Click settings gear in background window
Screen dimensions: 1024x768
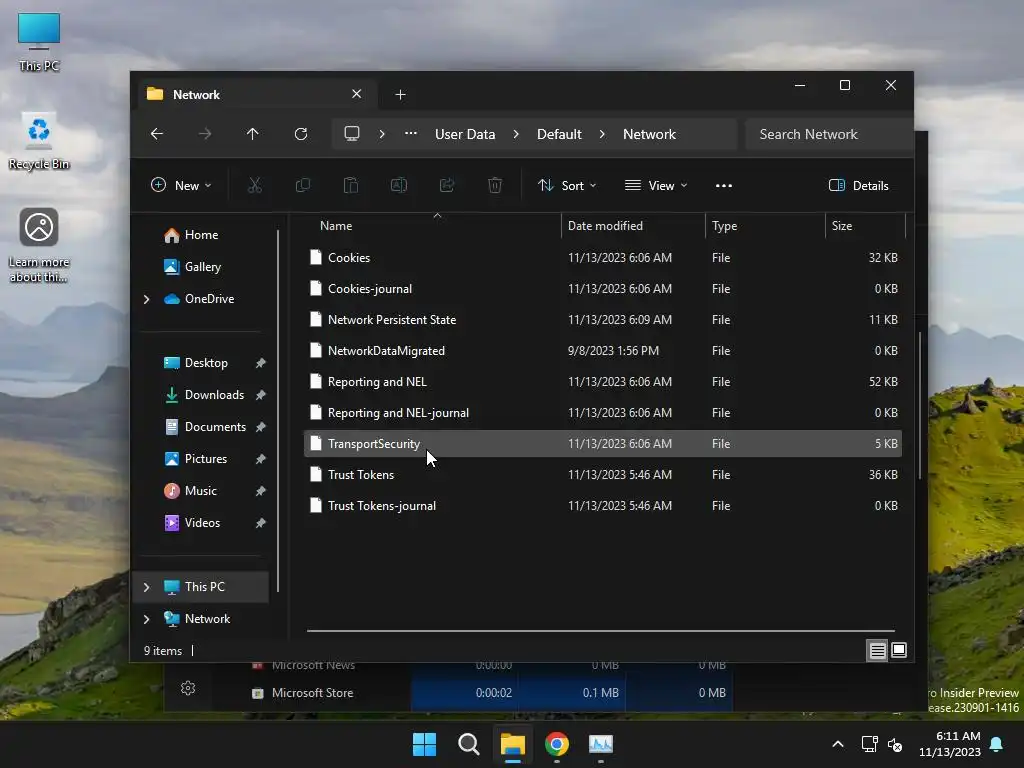tap(188, 688)
